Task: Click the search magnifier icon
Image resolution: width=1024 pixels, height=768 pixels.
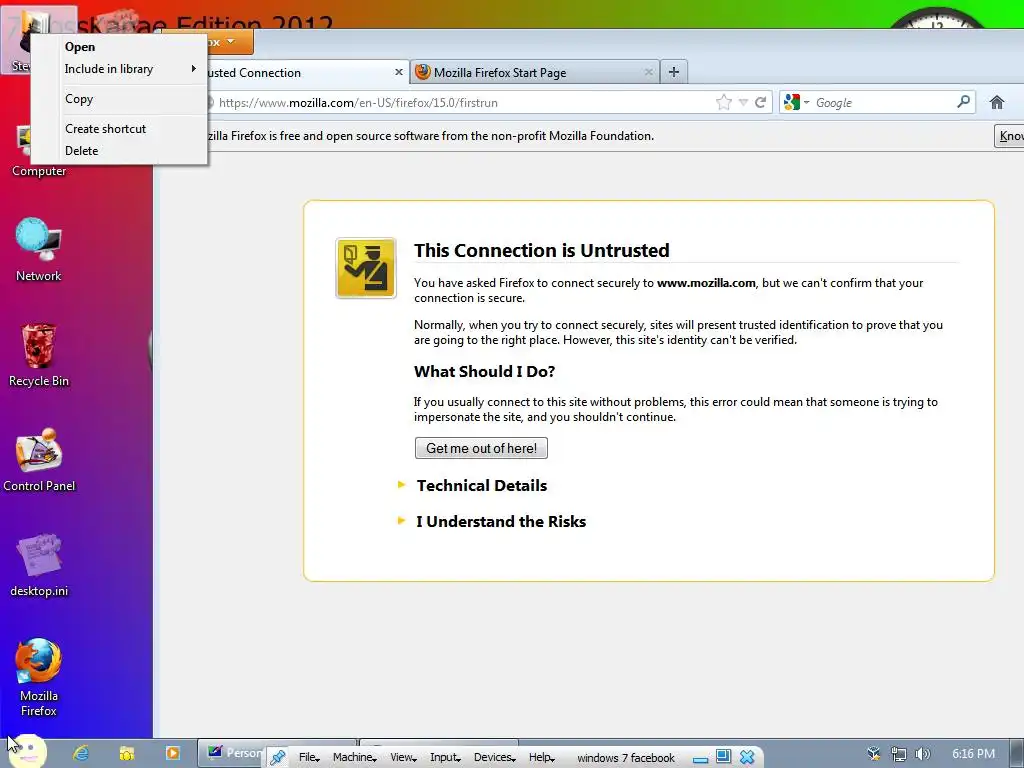Action: click(x=963, y=102)
